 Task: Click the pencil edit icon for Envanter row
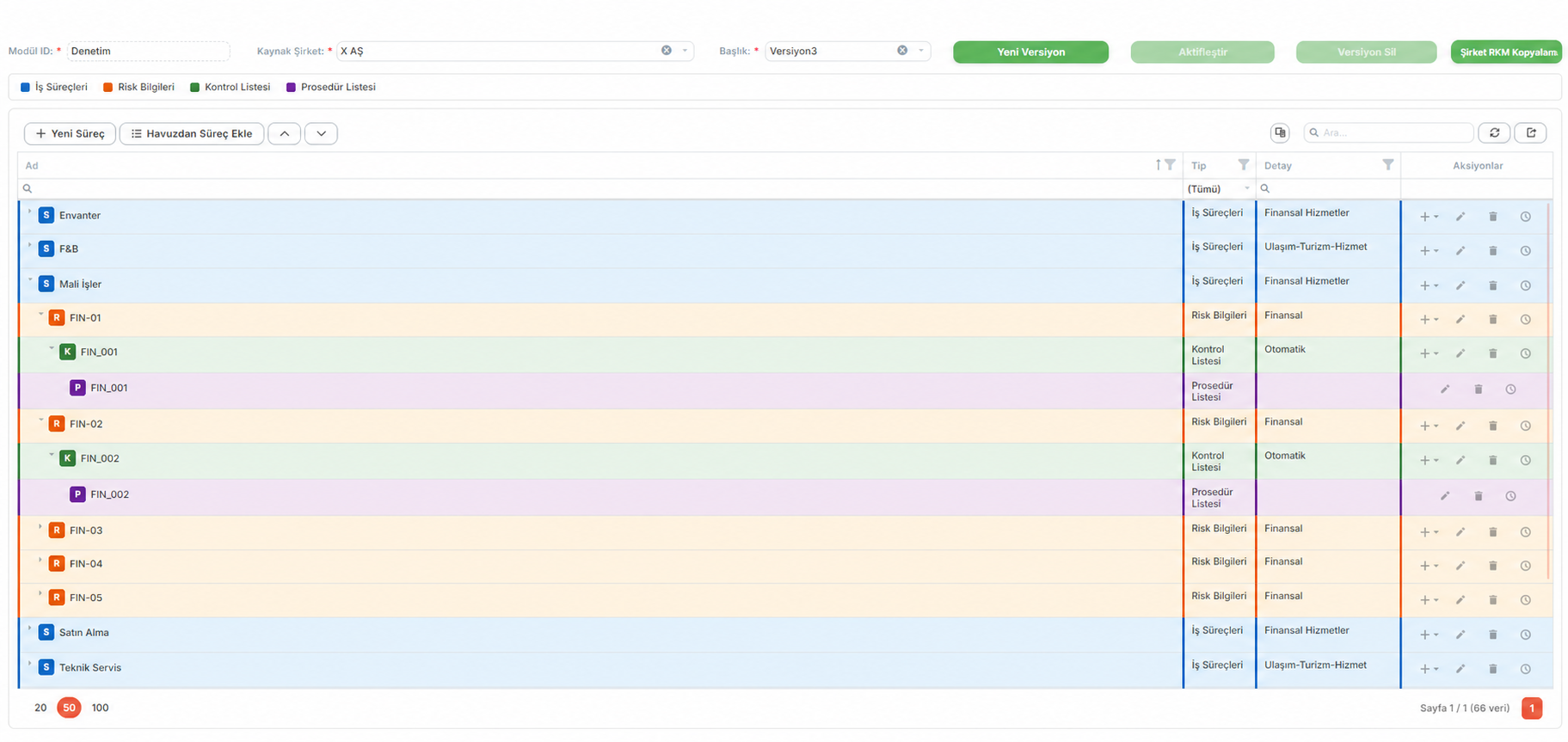1460,217
